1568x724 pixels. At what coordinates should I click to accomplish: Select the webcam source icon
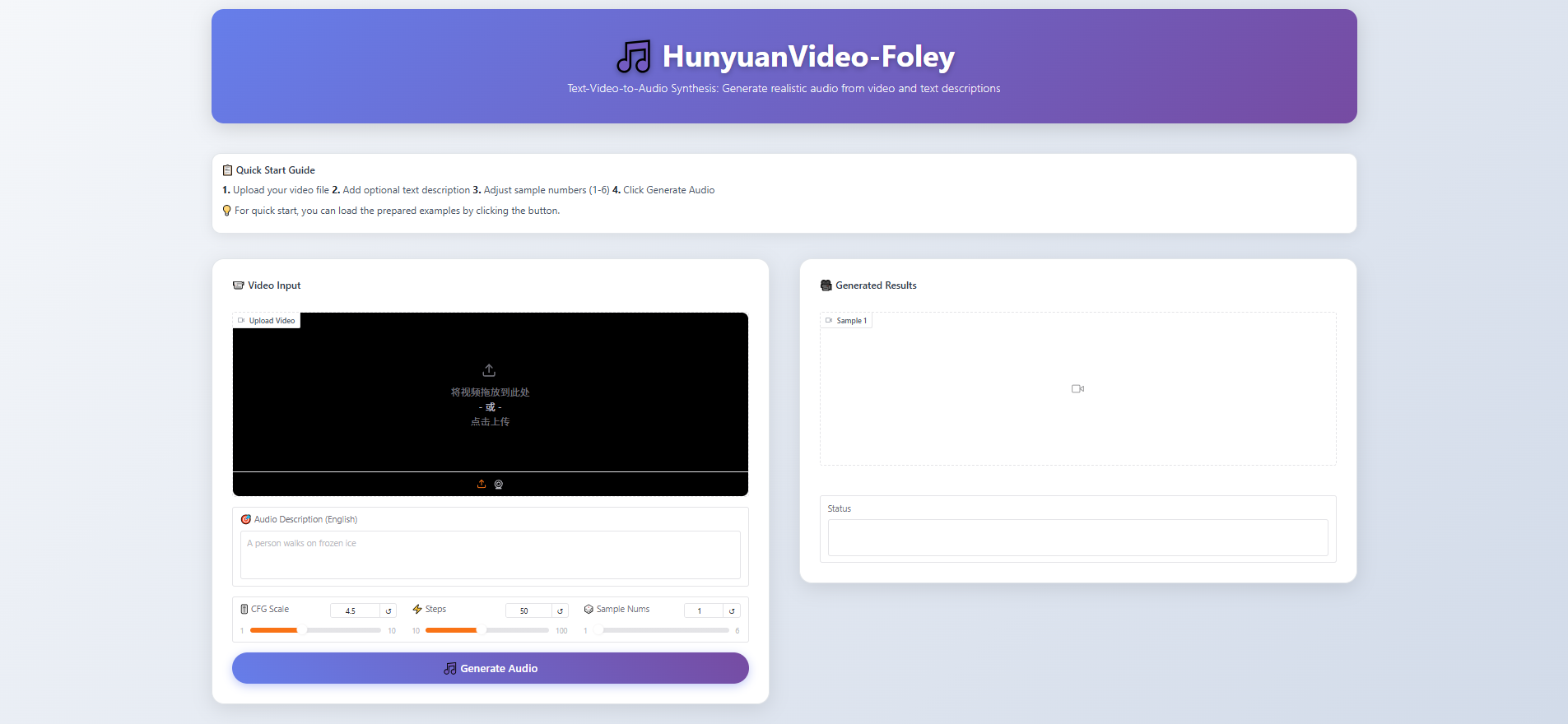pyautogui.click(x=499, y=484)
